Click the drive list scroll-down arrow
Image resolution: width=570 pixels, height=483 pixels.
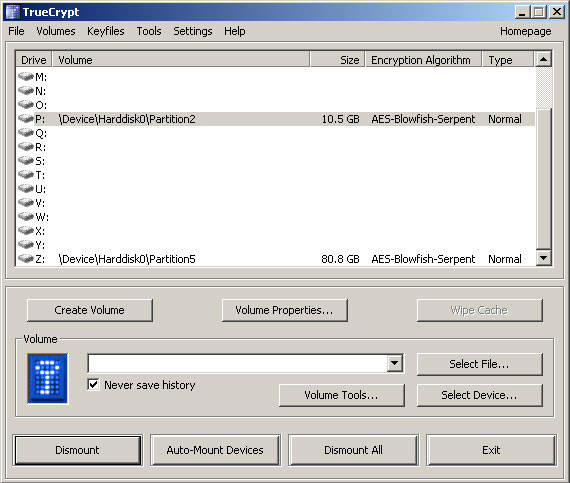pos(543,258)
